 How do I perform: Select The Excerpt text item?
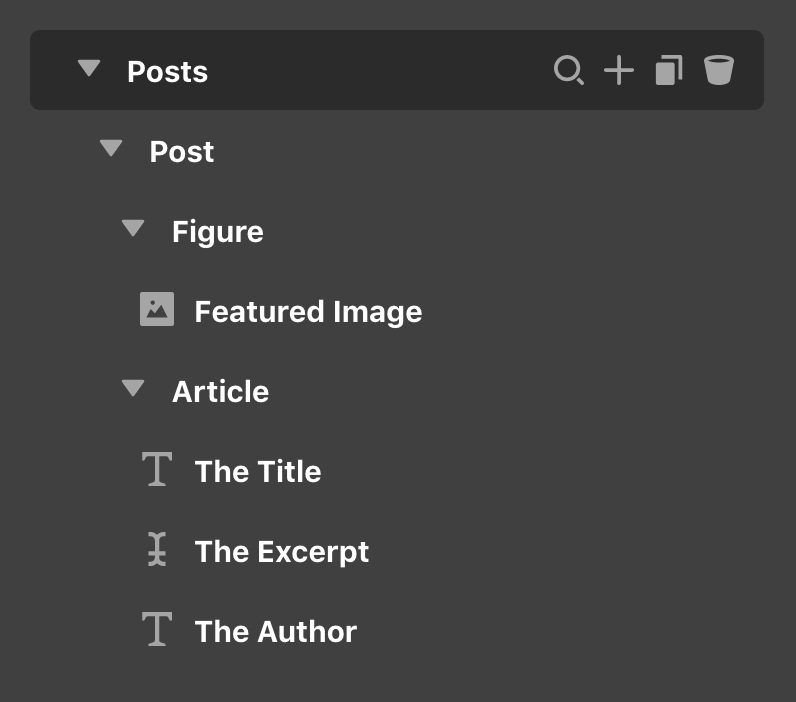[x=282, y=552]
